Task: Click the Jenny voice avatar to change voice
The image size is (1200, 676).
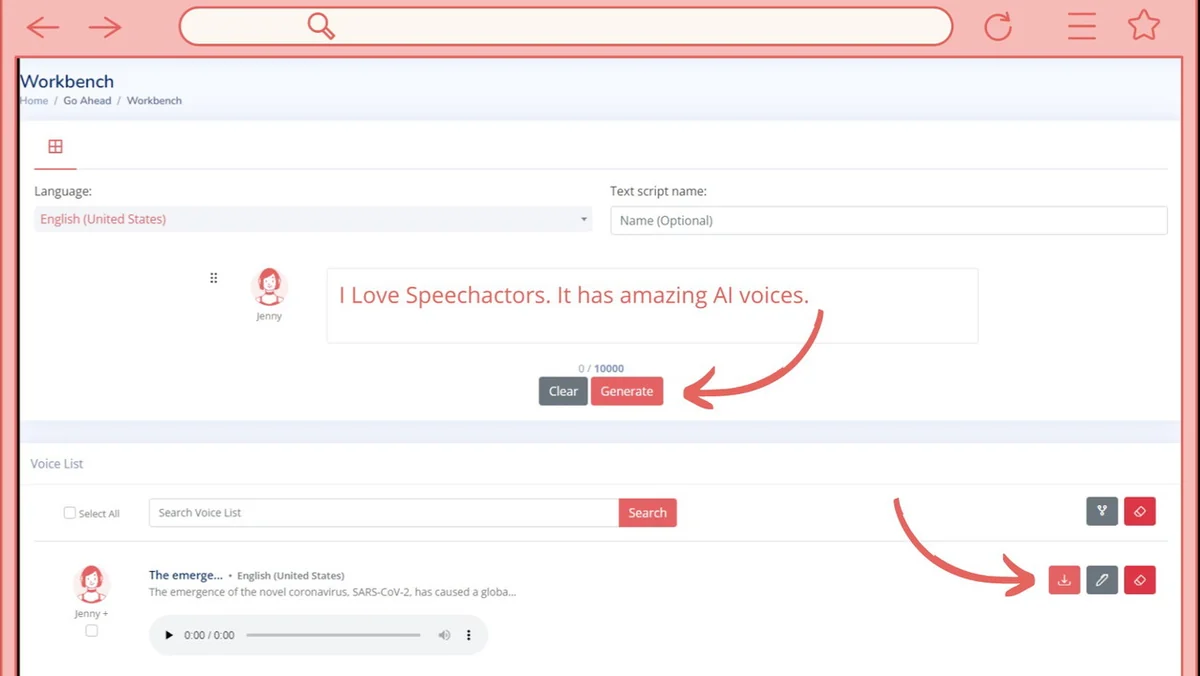Action: point(269,287)
